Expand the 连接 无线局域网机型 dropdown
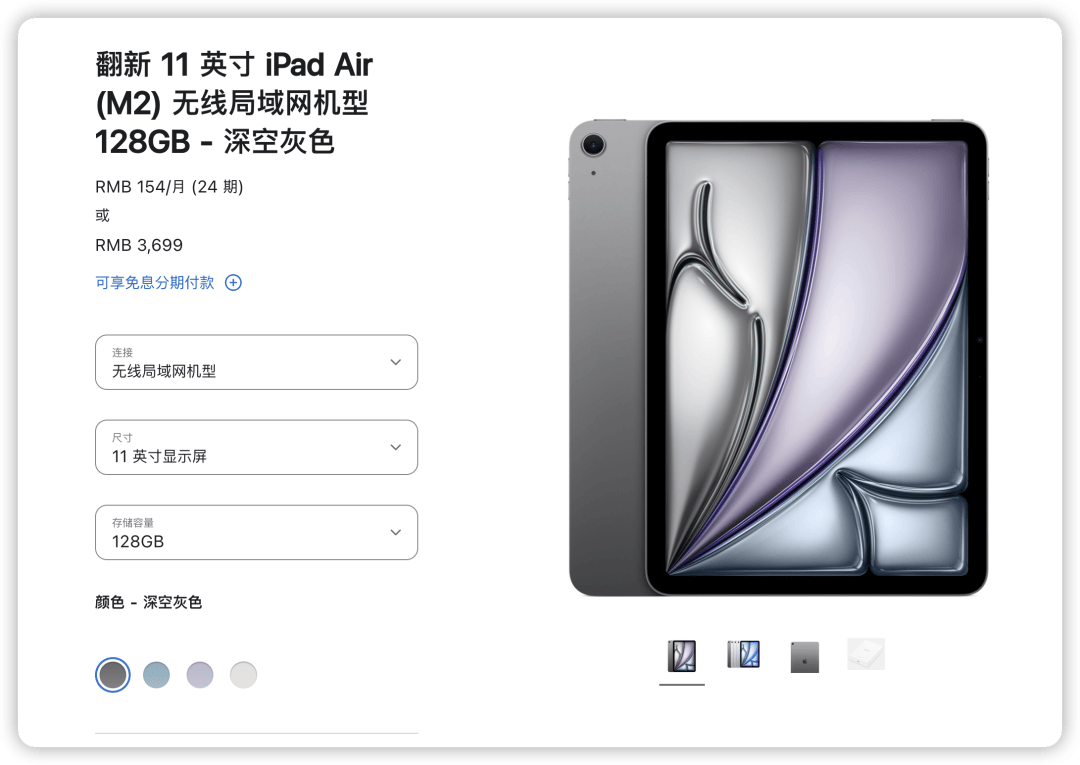Image resolution: width=1080 pixels, height=765 pixels. (256, 362)
